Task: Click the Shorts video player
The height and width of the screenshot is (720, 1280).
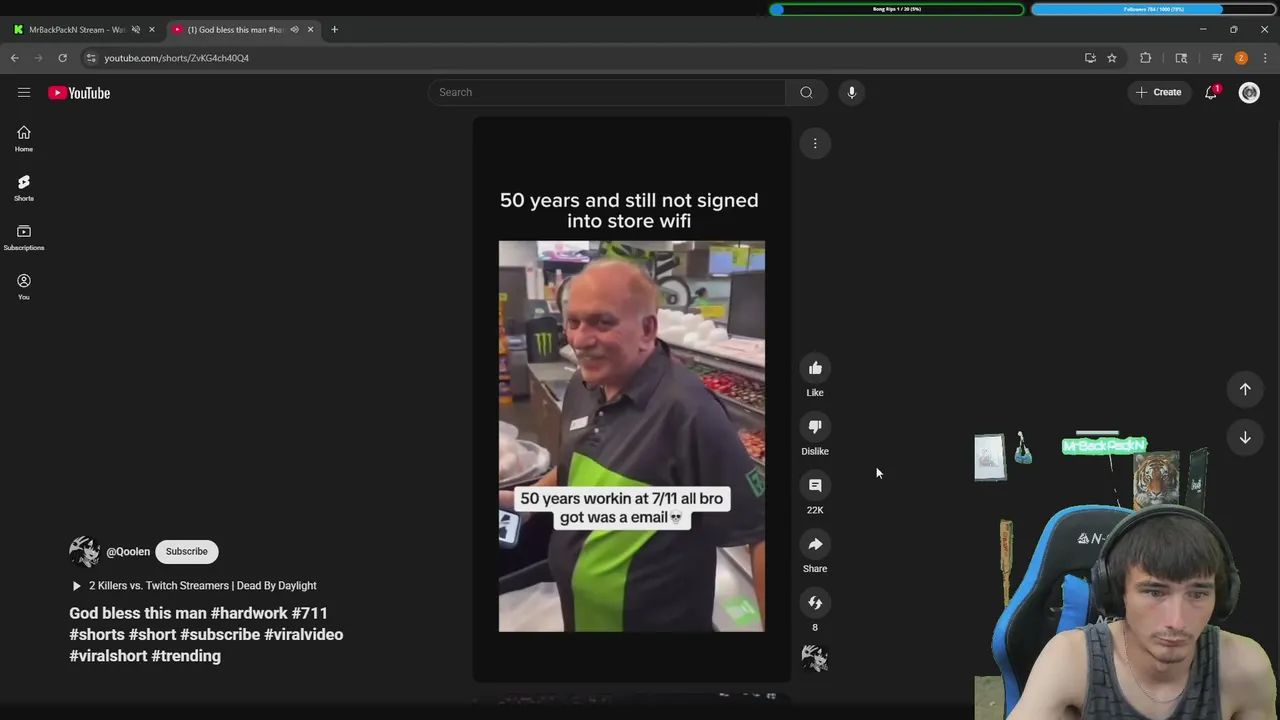Action: pyautogui.click(x=632, y=400)
